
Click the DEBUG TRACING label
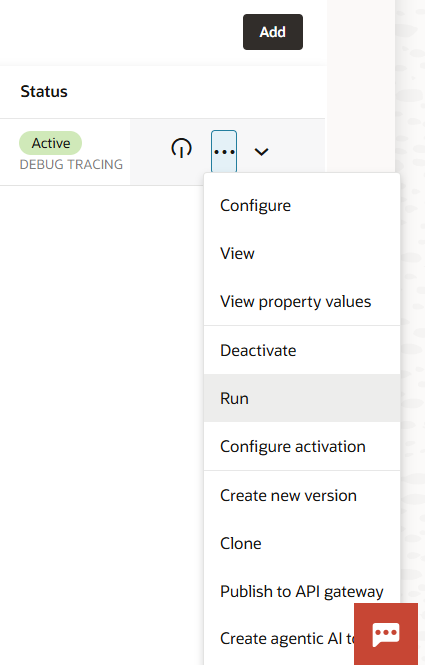click(71, 164)
